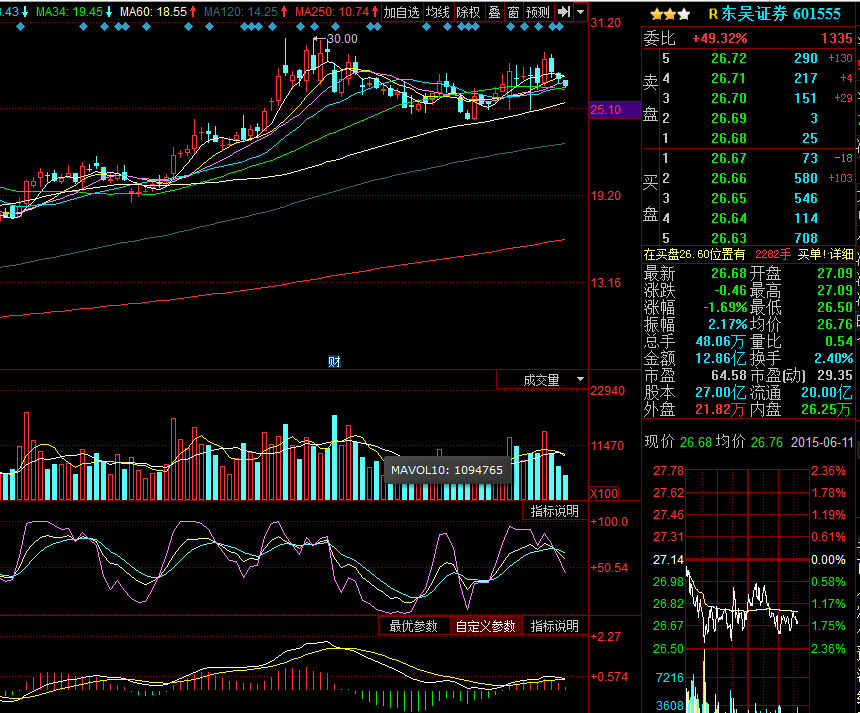Click the 财 financial info marker
The width and height of the screenshot is (860, 713).
point(334,361)
